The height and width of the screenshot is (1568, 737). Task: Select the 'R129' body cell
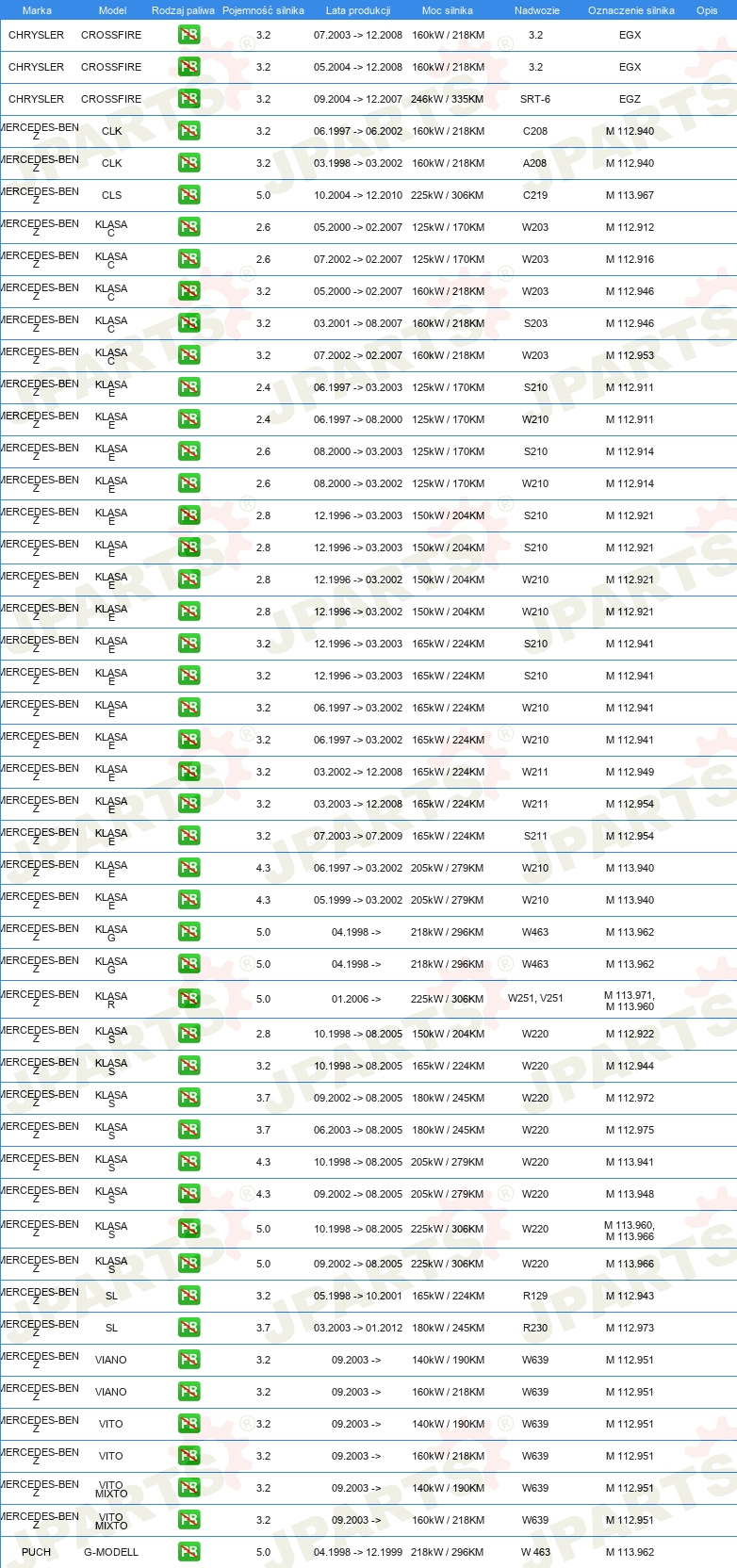(535, 1296)
